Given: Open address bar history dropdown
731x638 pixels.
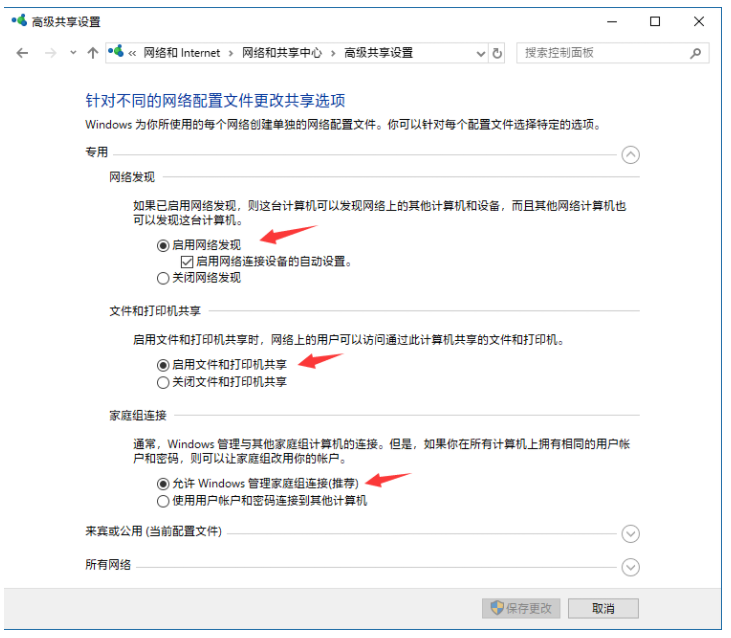Looking at the screenshot, I should coord(481,54).
